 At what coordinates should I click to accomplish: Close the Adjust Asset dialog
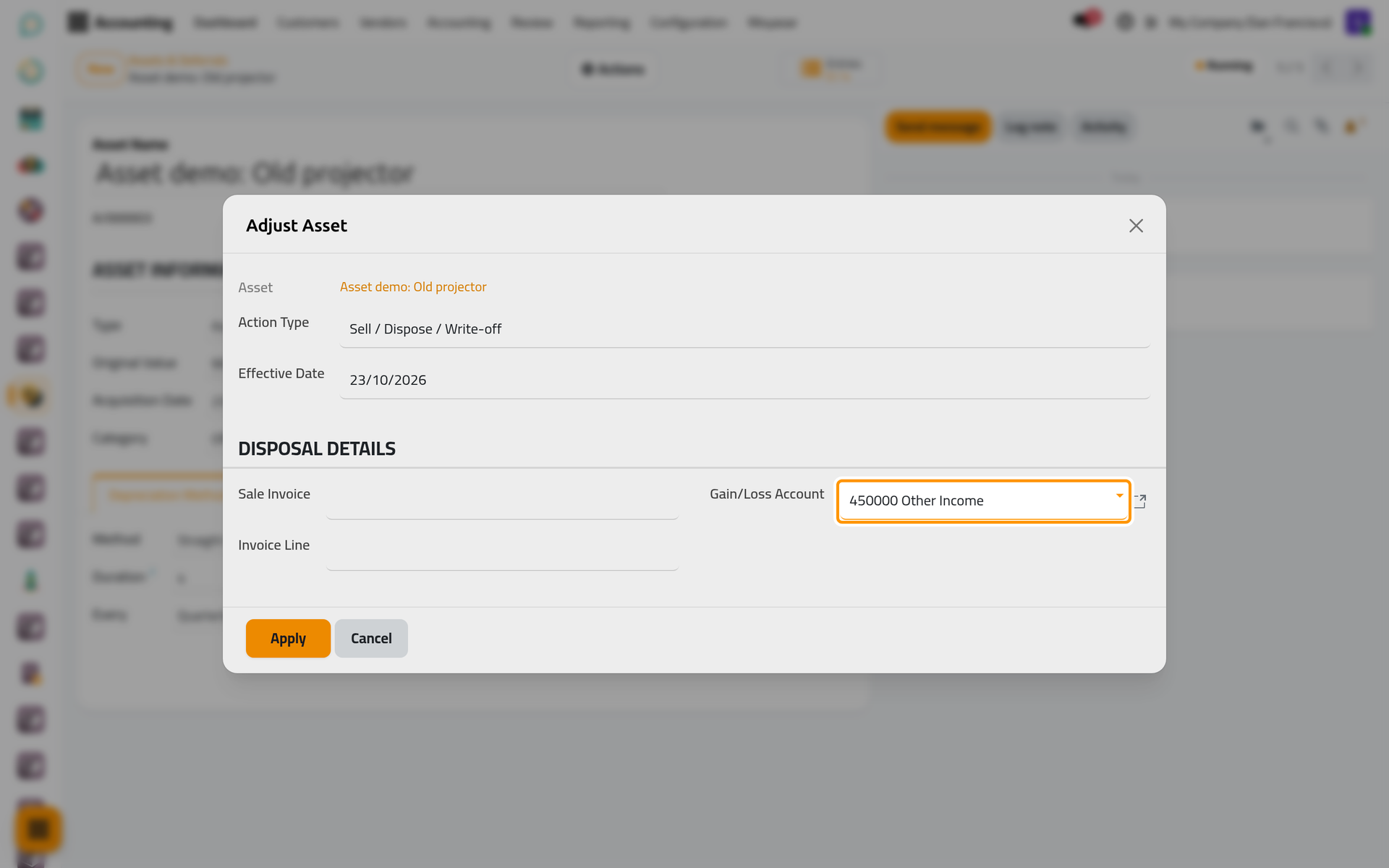1136,226
